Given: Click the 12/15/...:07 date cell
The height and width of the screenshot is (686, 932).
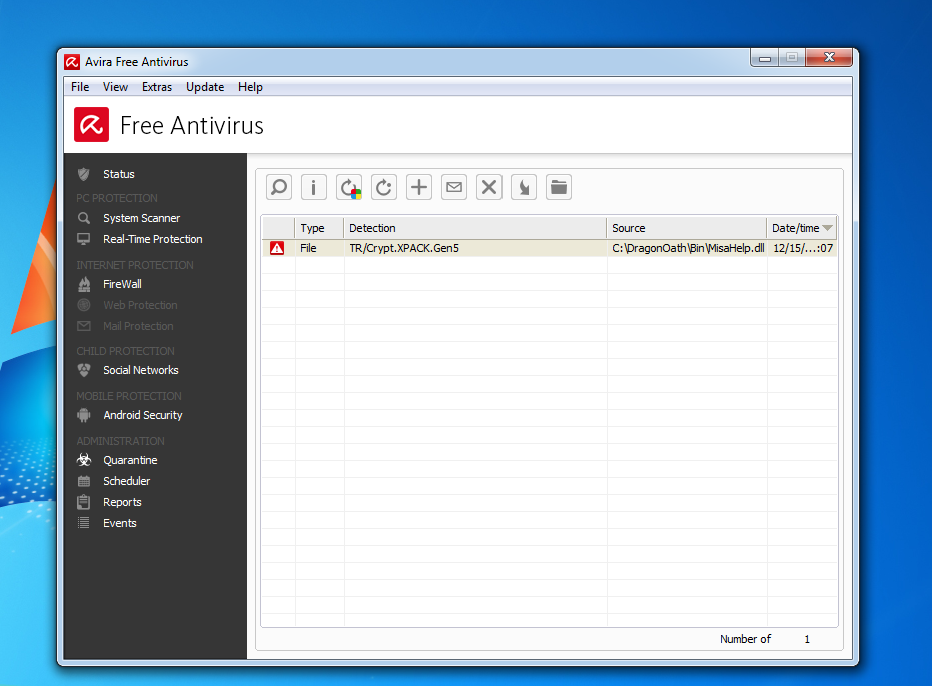Looking at the screenshot, I should click(x=802, y=248).
